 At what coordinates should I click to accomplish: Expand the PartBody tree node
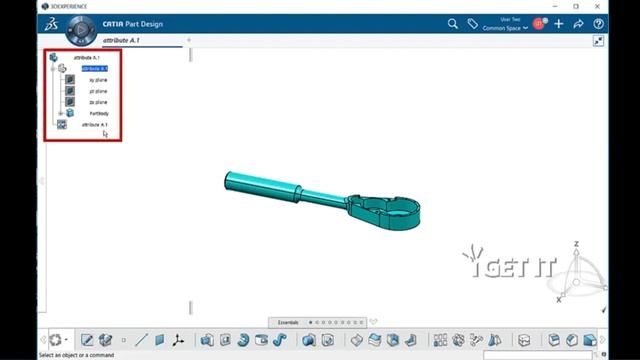(61, 113)
